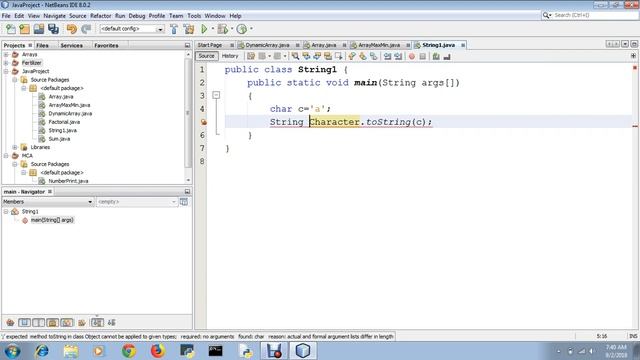Click the Windows Start button

[12, 351]
